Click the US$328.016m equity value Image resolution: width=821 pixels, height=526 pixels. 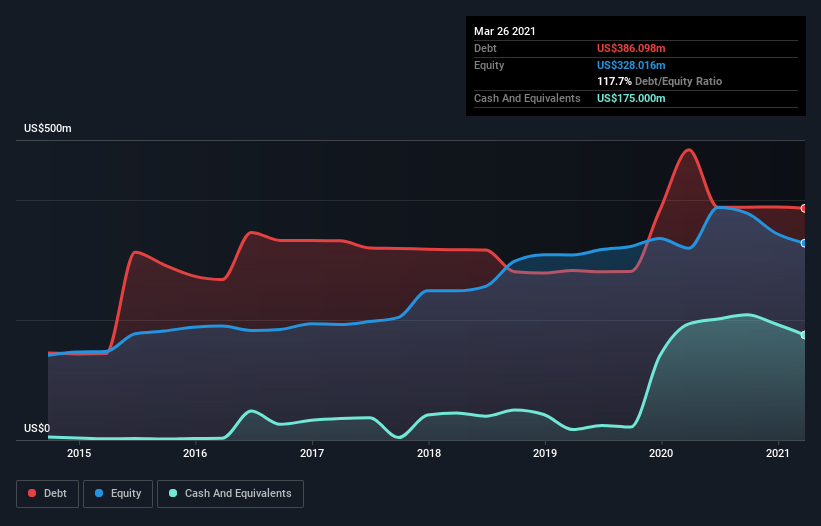pyautogui.click(x=631, y=65)
